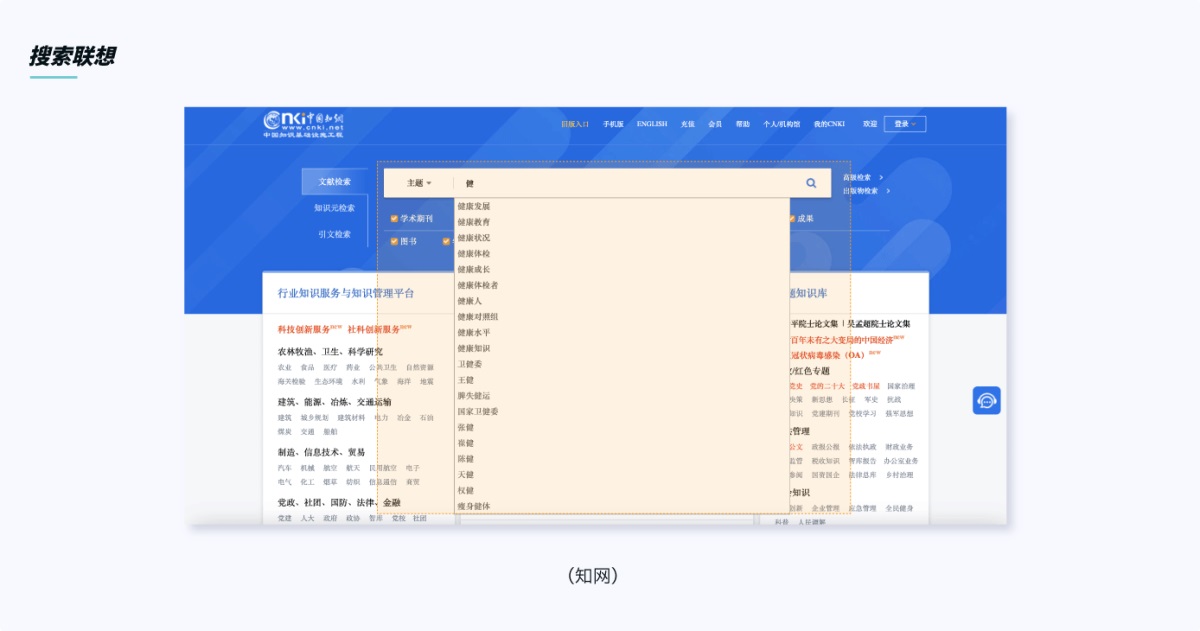Uncheck the 成果 checkbox
The width and height of the screenshot is (1200, 631).
(791, 218)
